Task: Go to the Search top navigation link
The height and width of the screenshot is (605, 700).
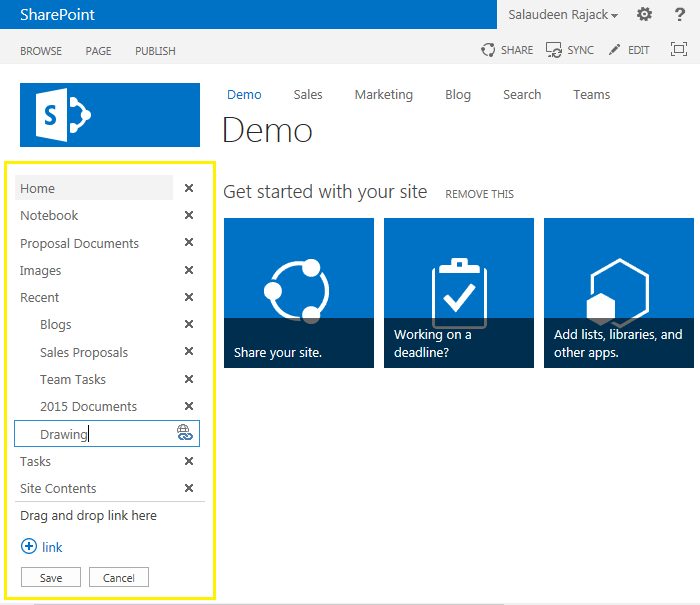Action: (522, 95)
